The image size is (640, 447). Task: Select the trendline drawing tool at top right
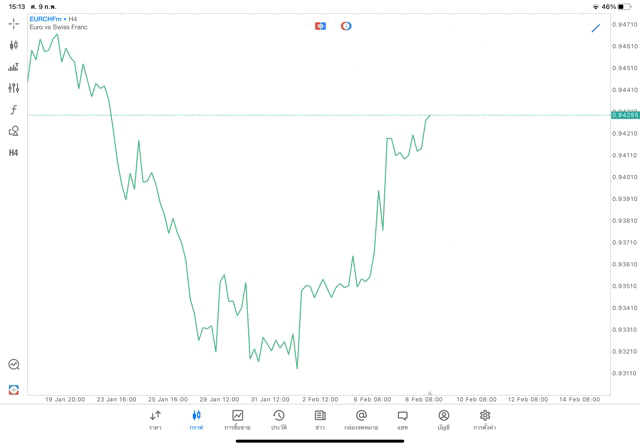(596, 27)
